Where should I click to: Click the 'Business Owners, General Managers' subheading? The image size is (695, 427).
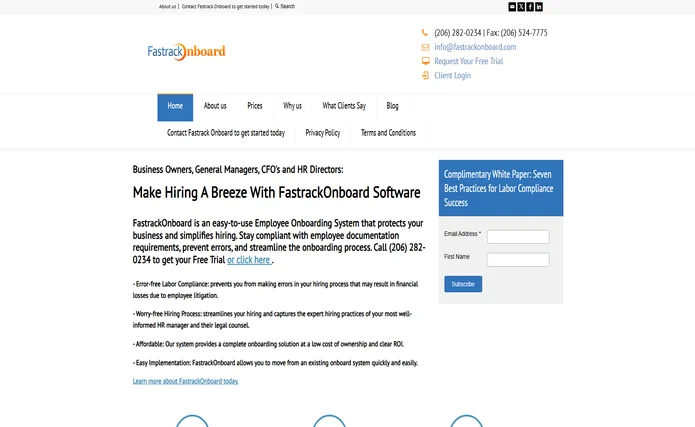(238, 170)
